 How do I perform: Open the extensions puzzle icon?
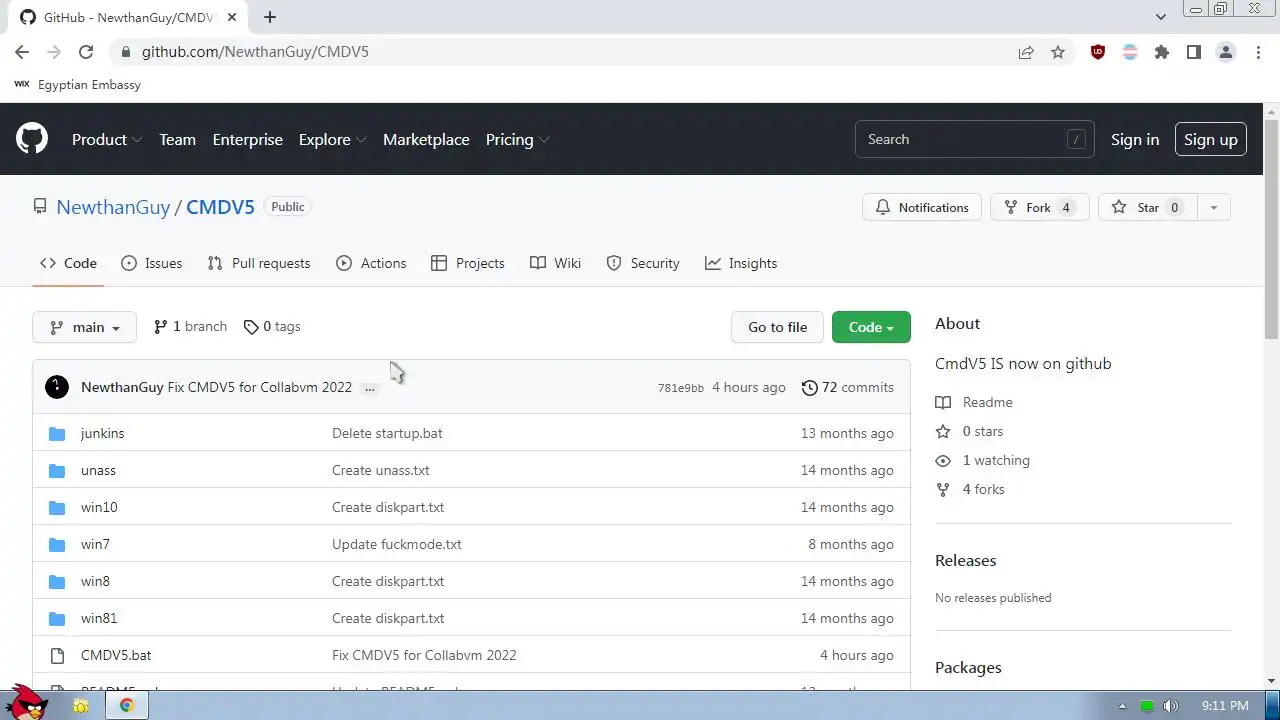click(1162, 52)
